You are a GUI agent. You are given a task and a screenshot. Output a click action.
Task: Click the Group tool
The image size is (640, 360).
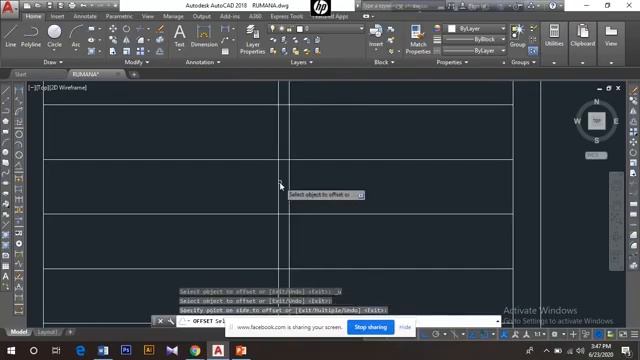pos(518,36)
